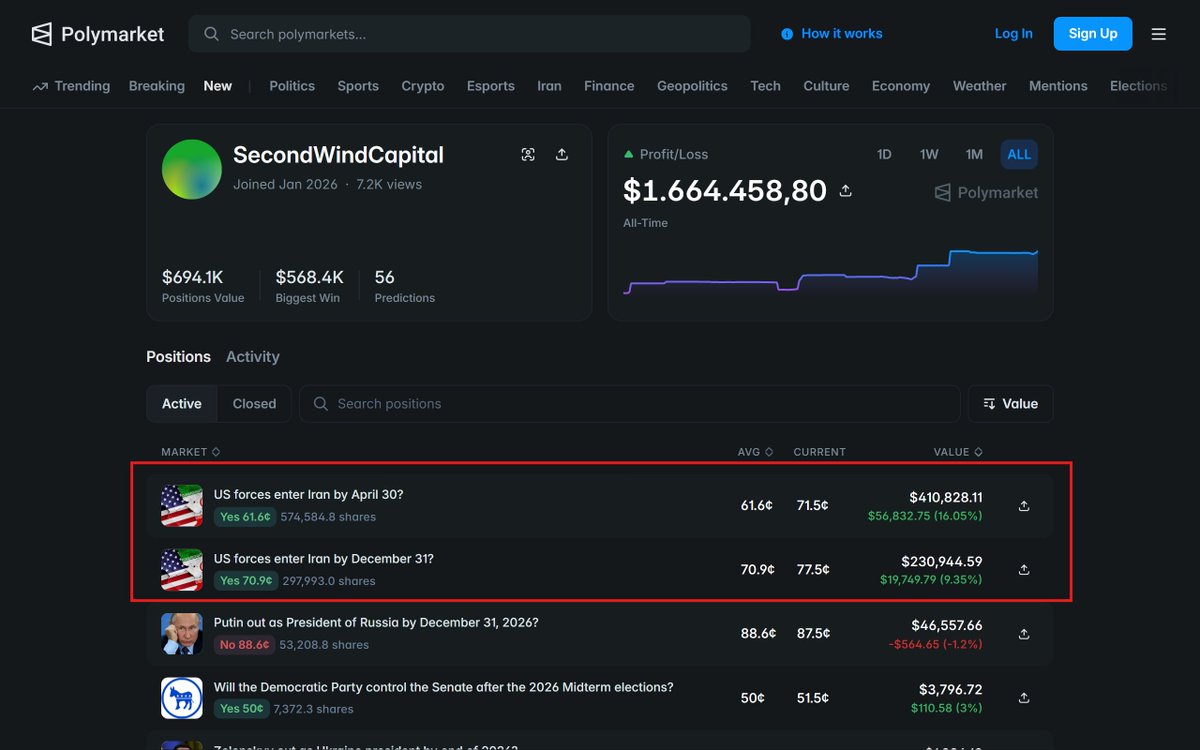
Task: Go to Crypto category
Action: click(423, 86)
